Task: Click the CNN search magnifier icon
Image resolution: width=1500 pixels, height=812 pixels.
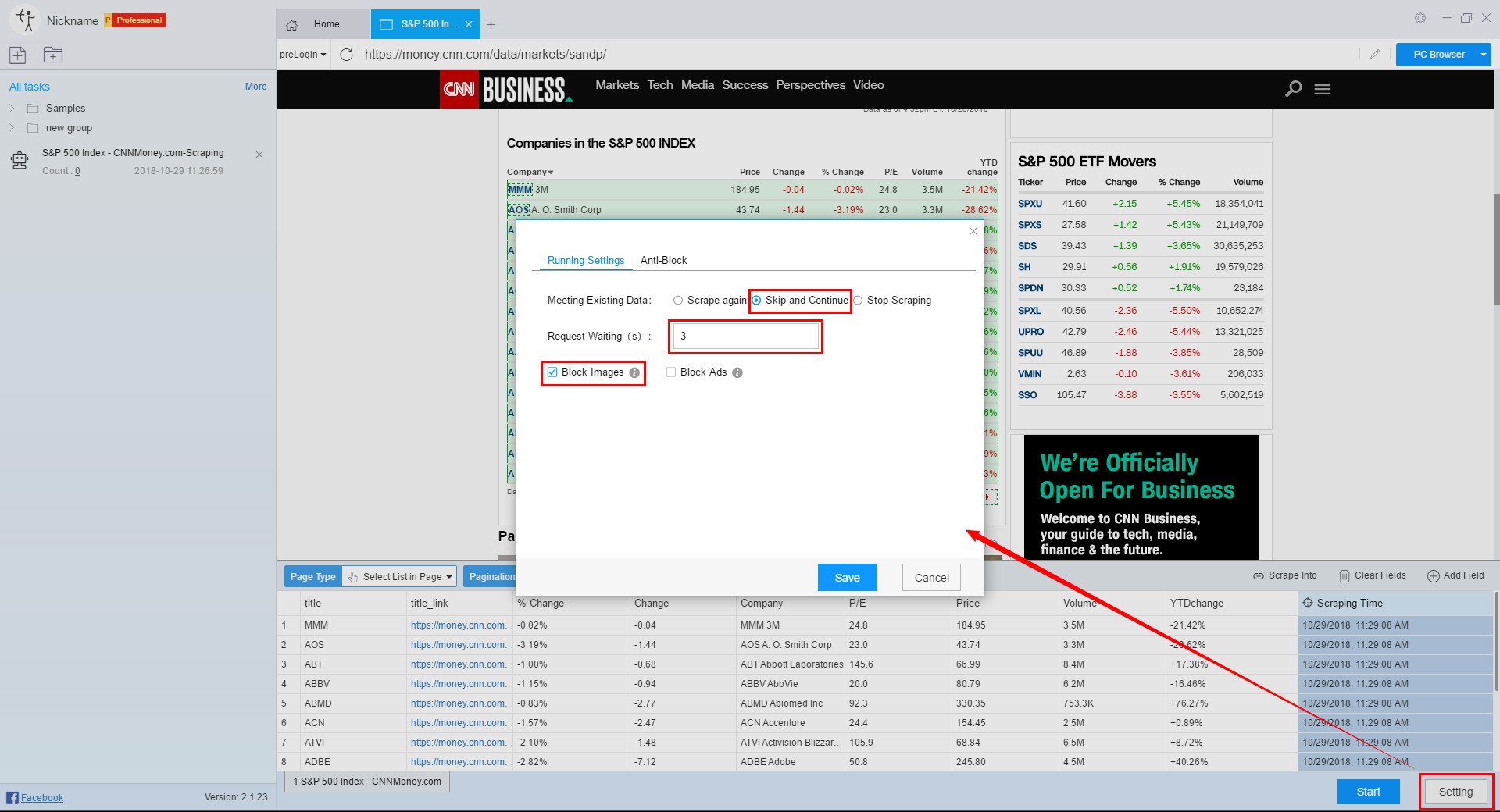Action: tap(1294, 89)
